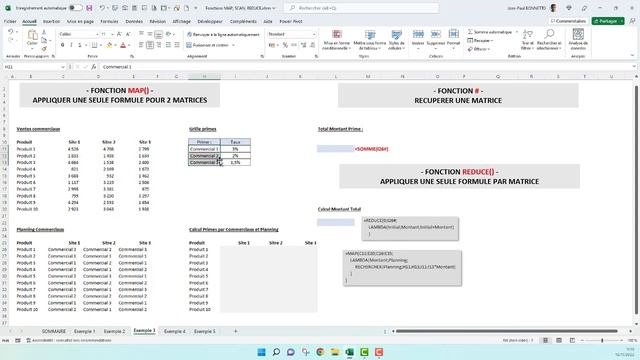Click the formula bar showing Commercial 1

pos(365,67)
